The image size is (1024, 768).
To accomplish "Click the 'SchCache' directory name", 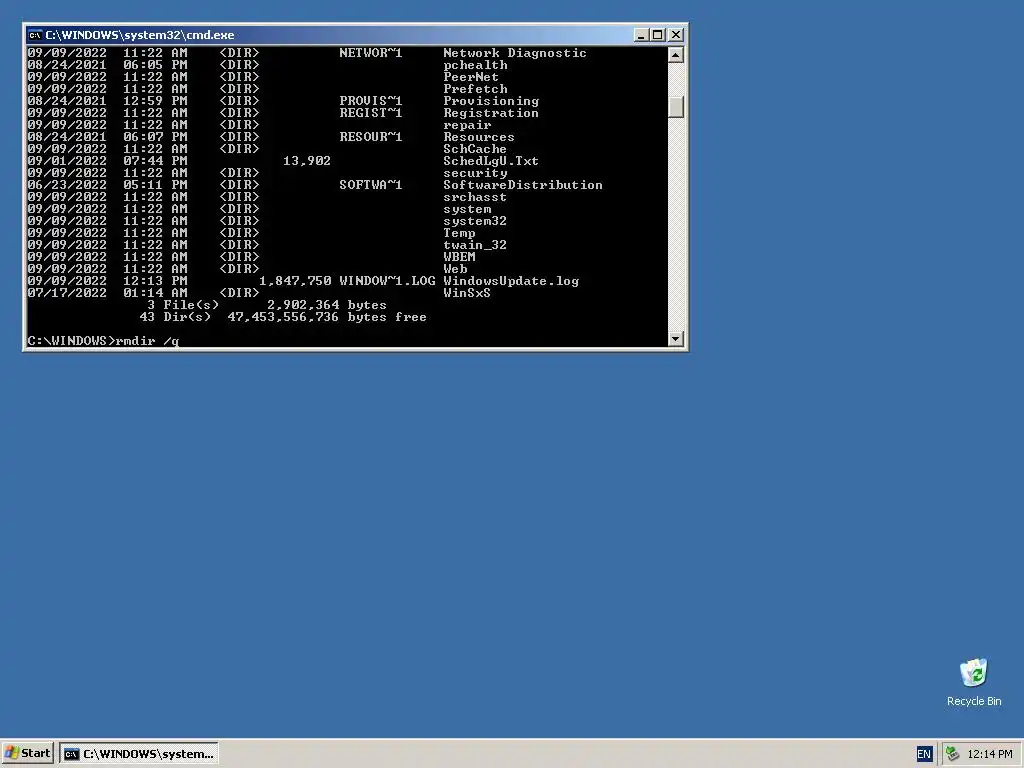I will point(475,149).
